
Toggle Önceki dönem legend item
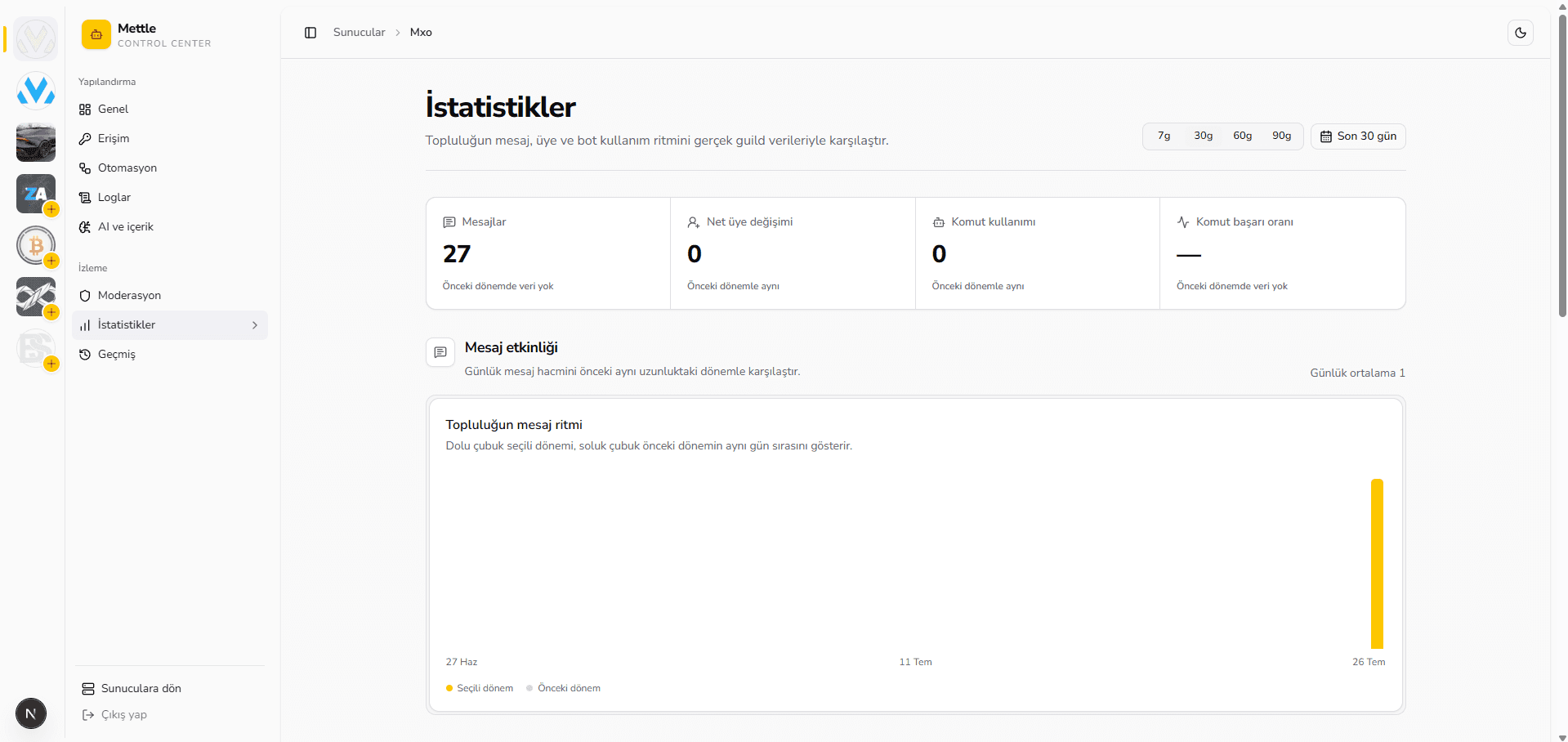[x=563, y=688]
